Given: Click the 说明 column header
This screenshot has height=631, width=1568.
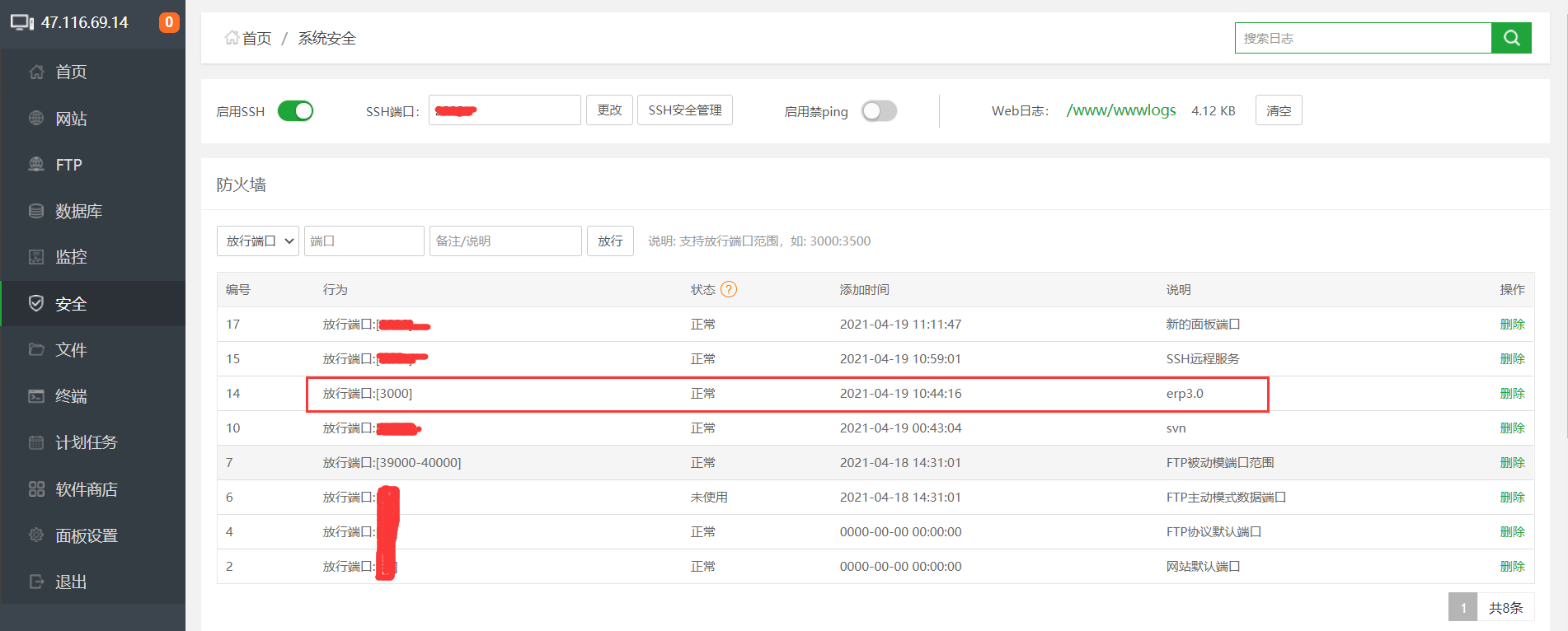Looking at the screenshot, I should (1178, 289).
